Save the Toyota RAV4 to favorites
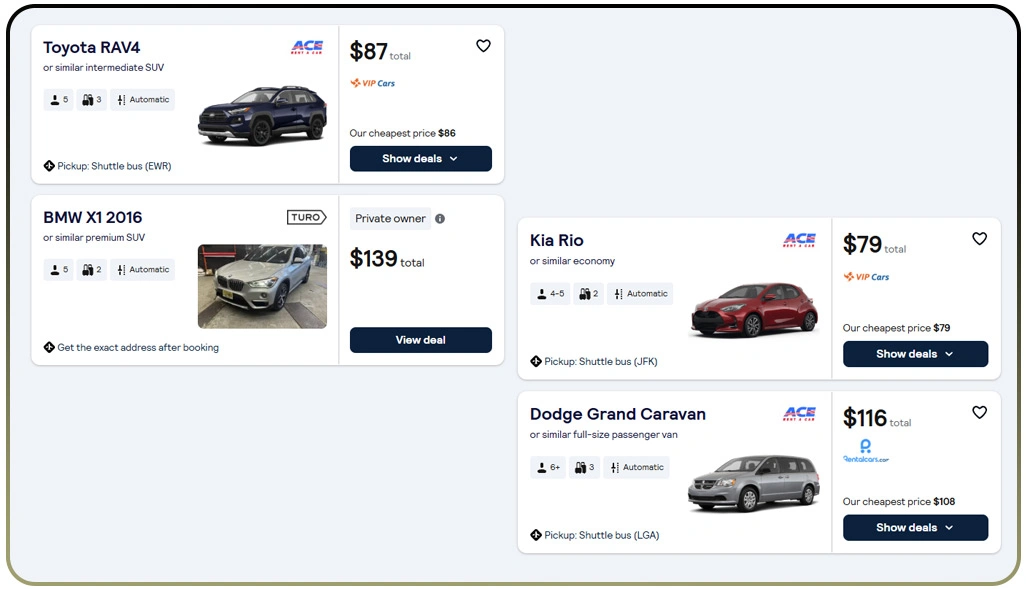 click(x=483, y=45)
